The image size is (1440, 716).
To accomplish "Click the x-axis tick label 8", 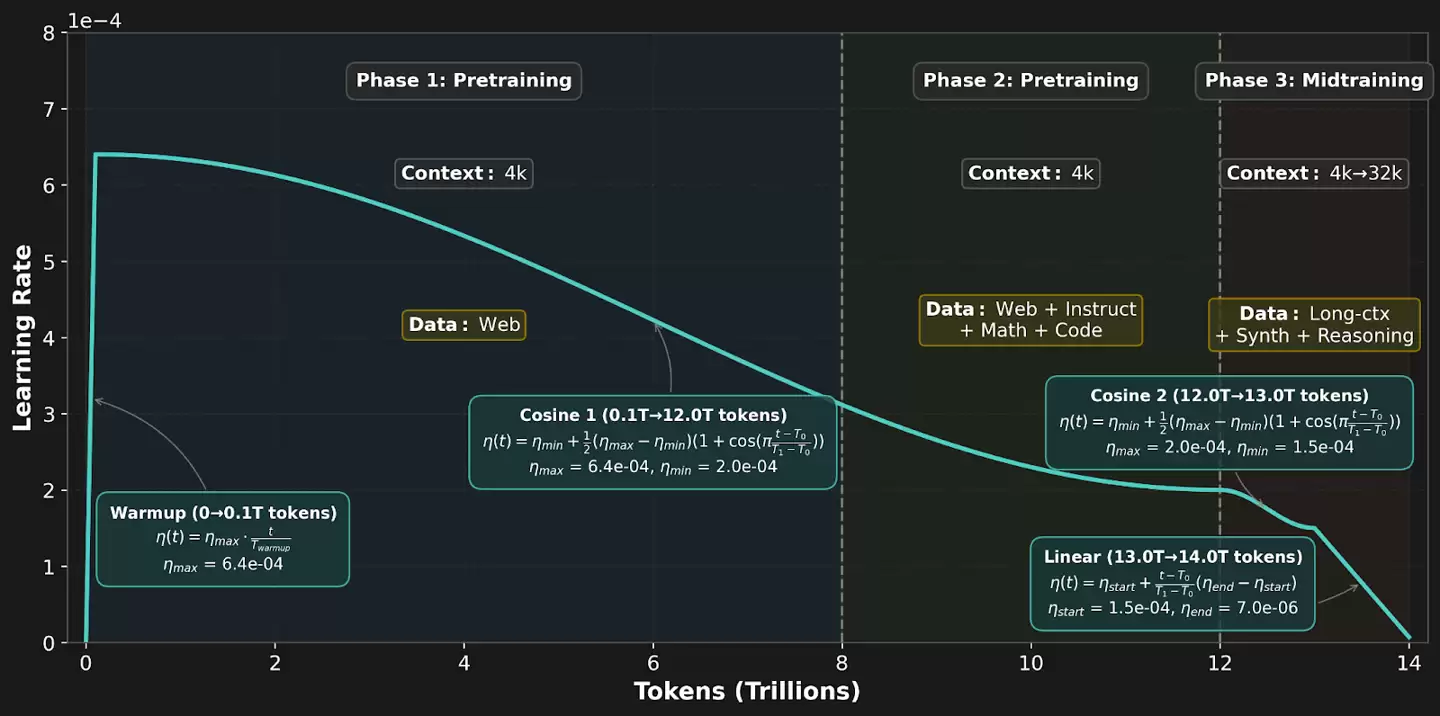I will point(842,664).
